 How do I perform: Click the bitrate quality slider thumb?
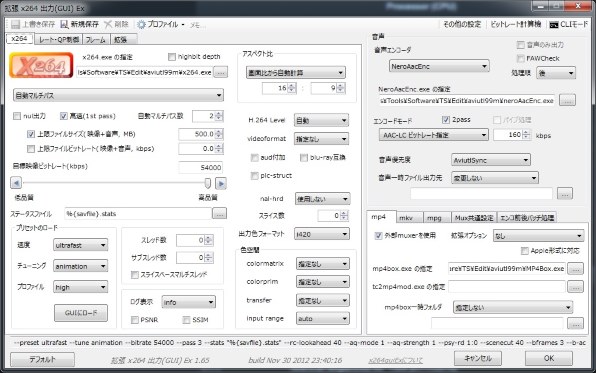pos(208,183)
